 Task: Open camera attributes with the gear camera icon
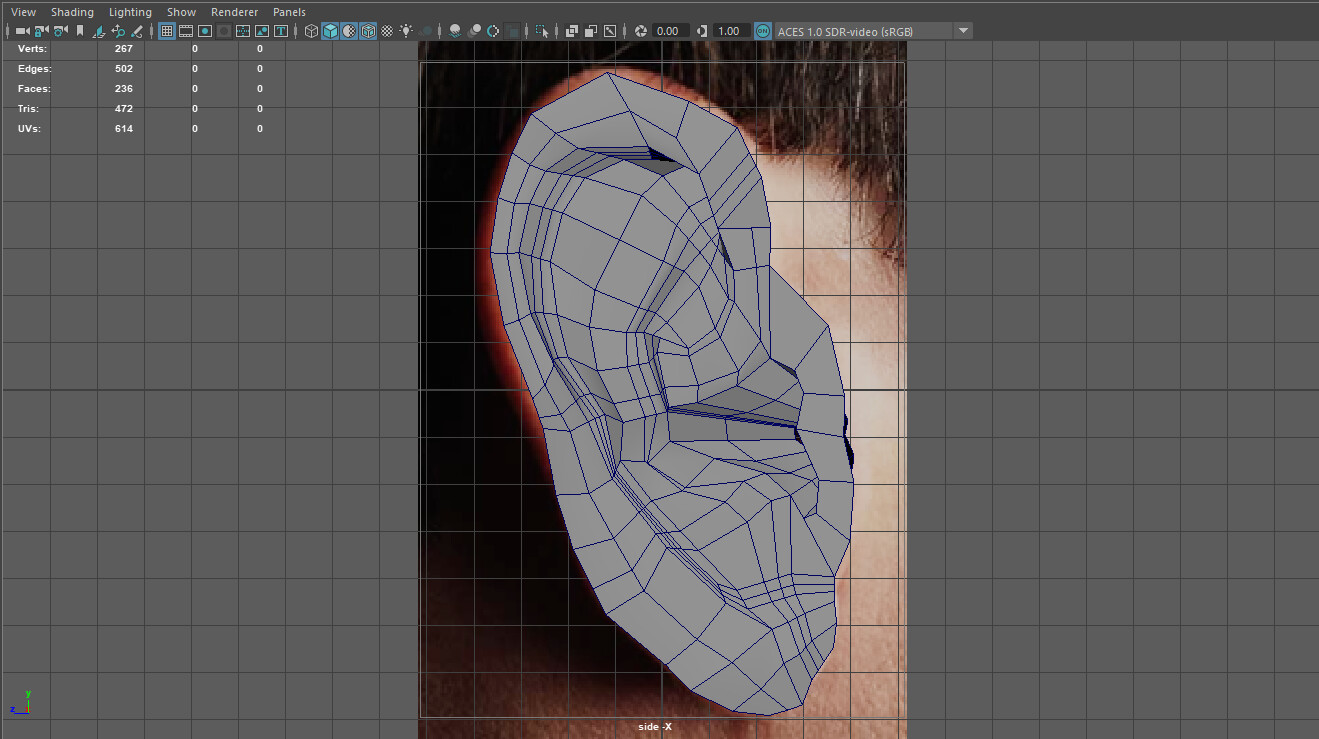point(61,31)
